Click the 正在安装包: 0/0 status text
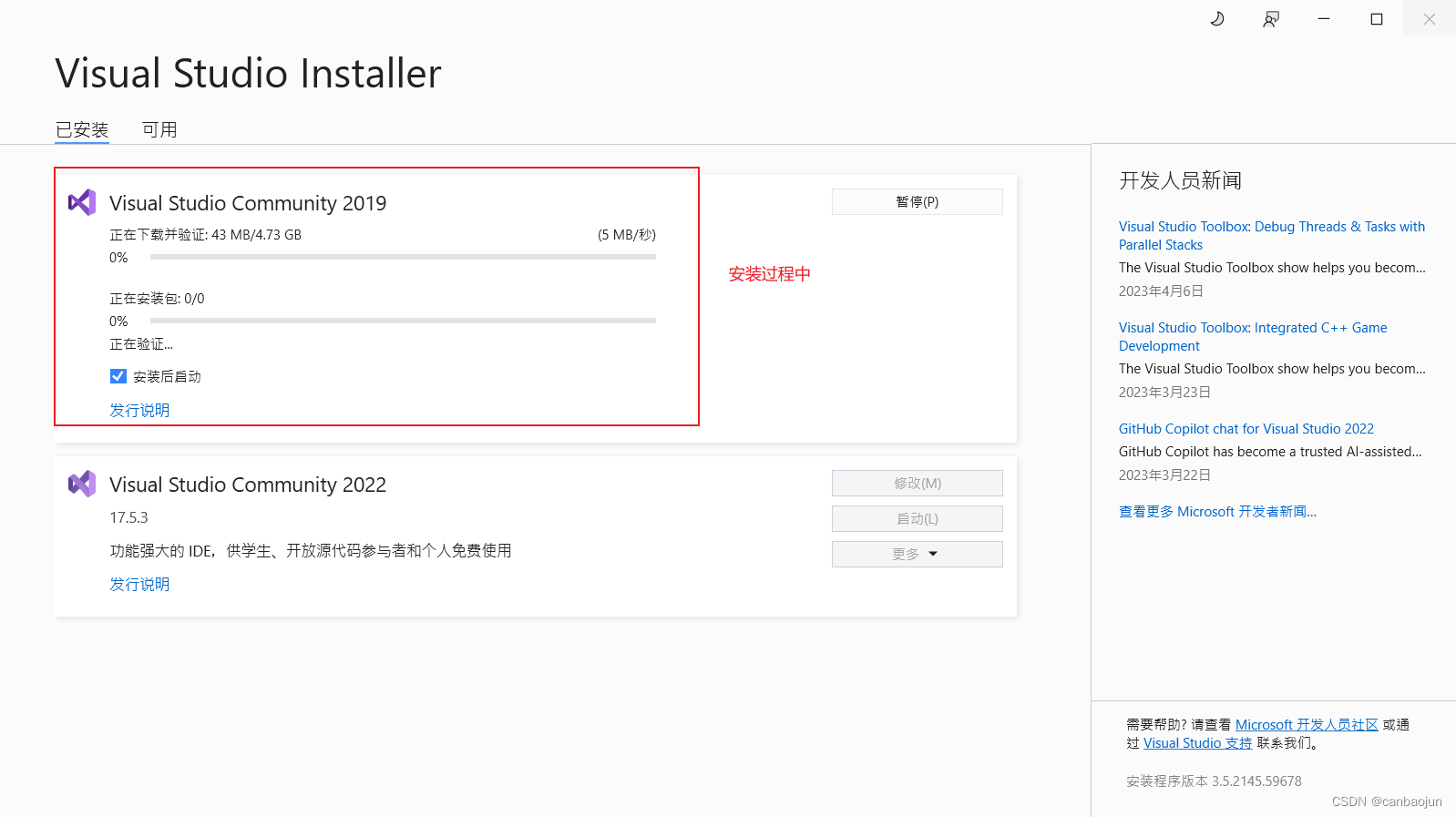 pyautogui.click(x=157, y=298)
